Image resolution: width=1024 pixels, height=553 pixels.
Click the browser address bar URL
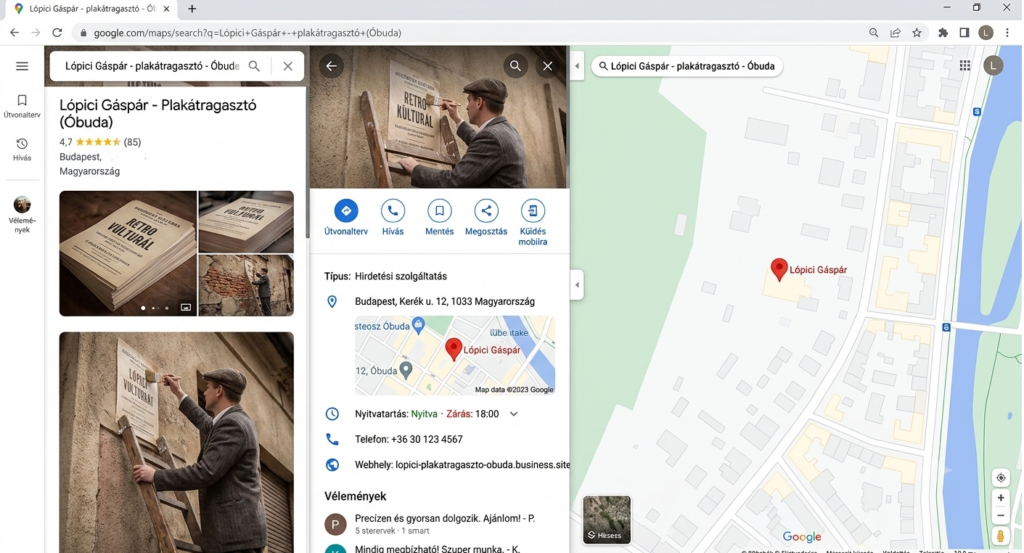coord(248,33)
